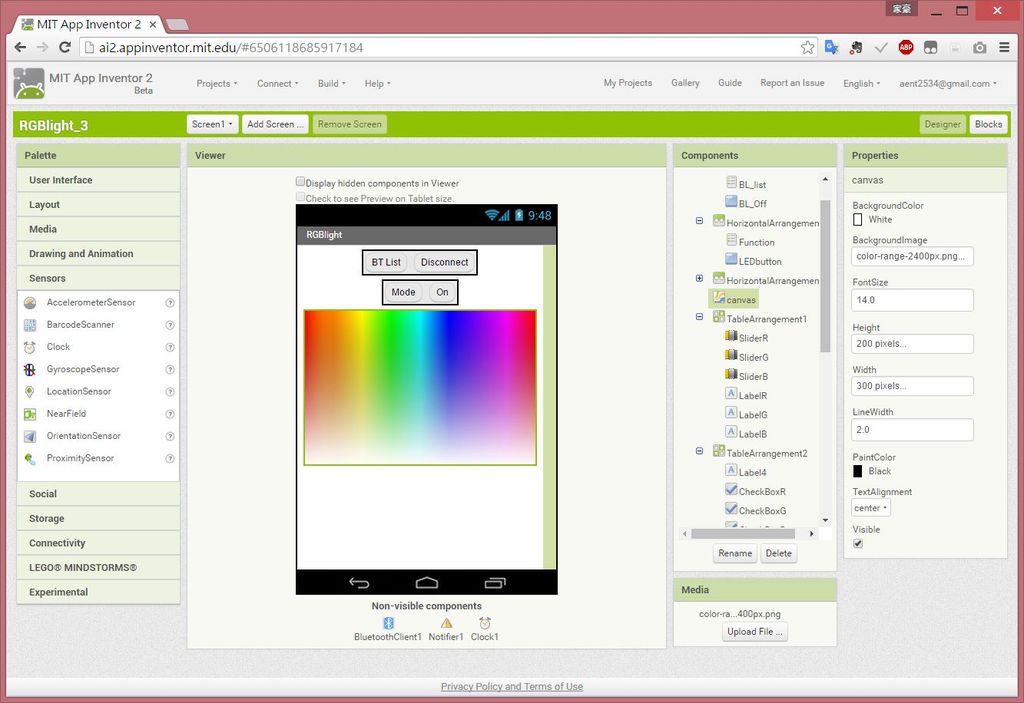Viewport: 1024px width, 703px height.
Task: Open the TextAlignment center dropdown
Action: click(x=871, y=508)
